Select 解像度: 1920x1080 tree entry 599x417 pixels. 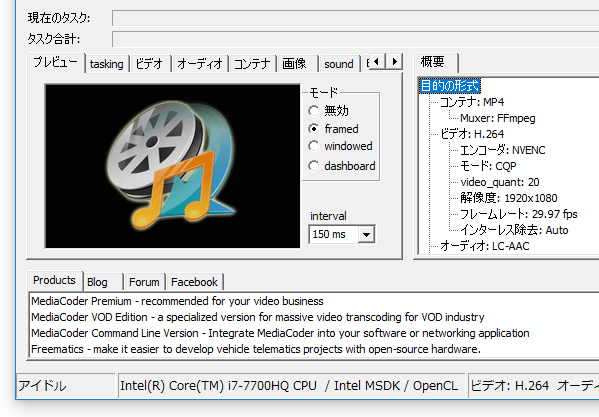[x=508, y=198]
